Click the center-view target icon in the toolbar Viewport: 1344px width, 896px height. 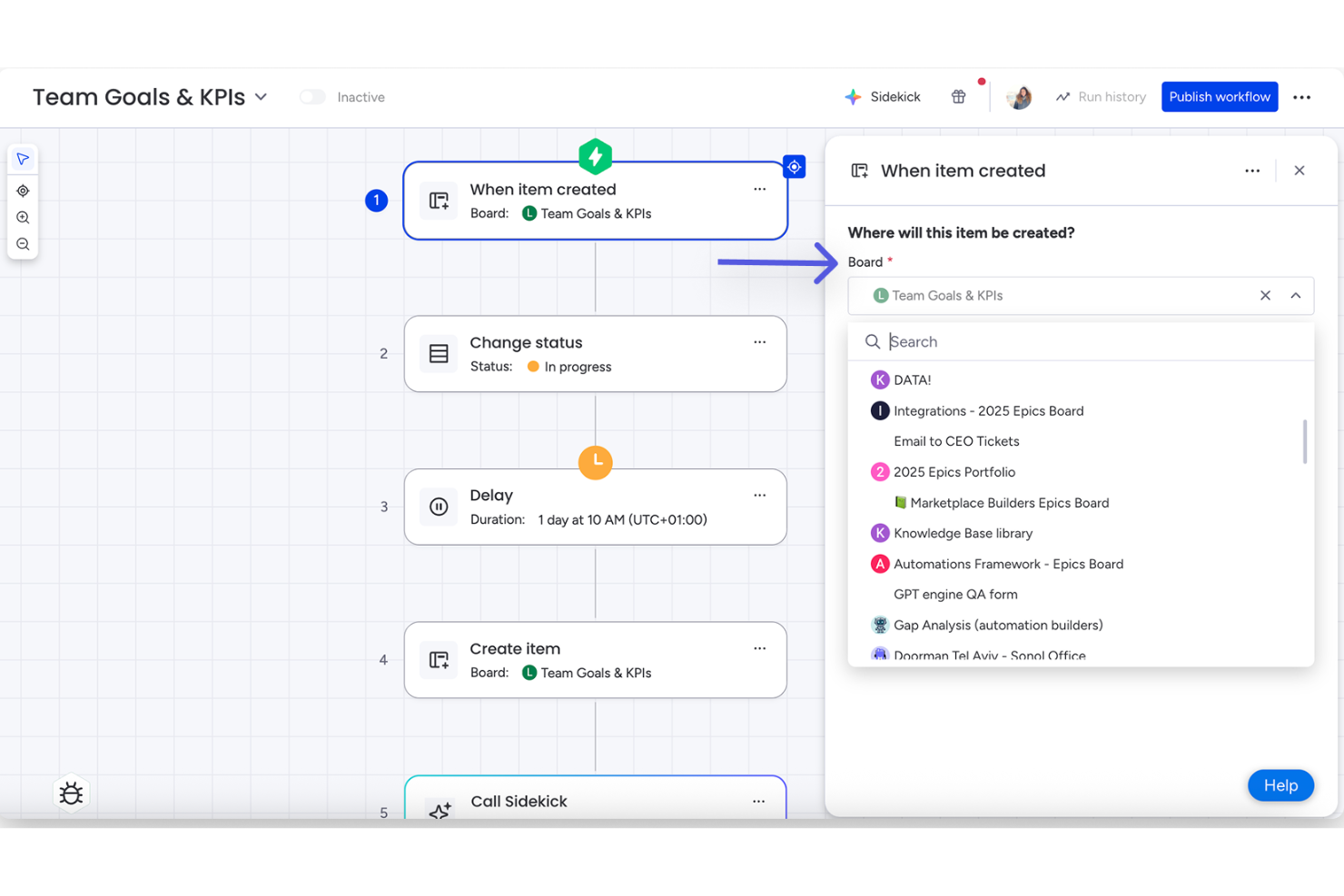pyautogui.click(x=23, y=191)
